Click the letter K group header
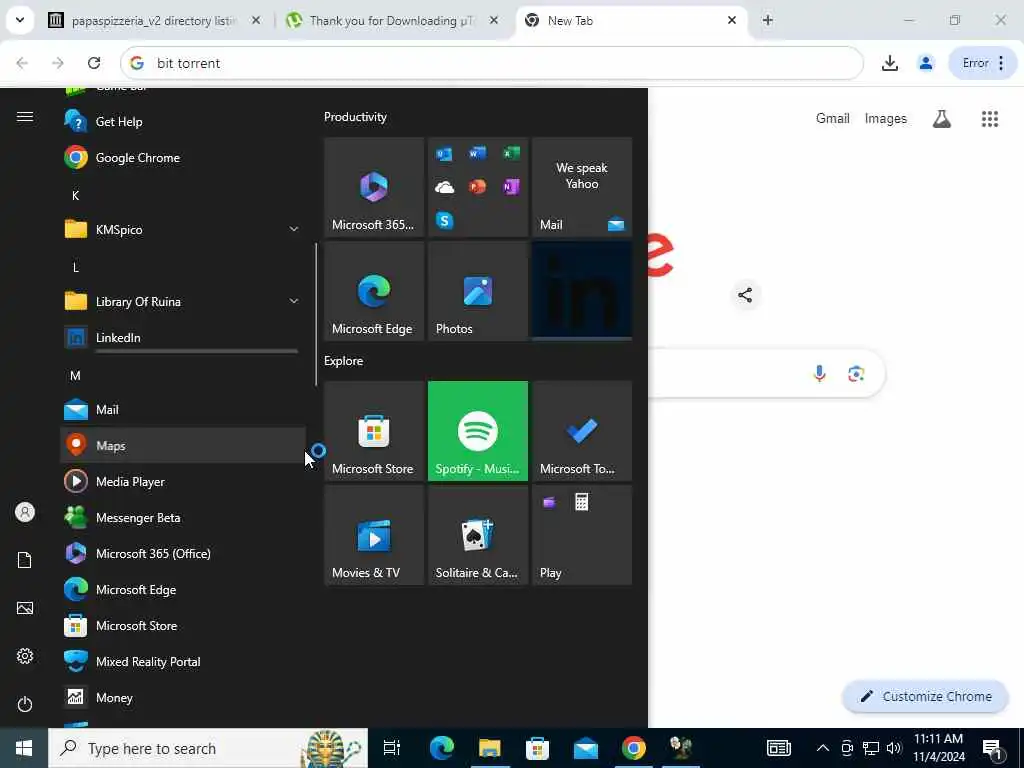This screenshot has height=768, width=1024. point(76,195)
